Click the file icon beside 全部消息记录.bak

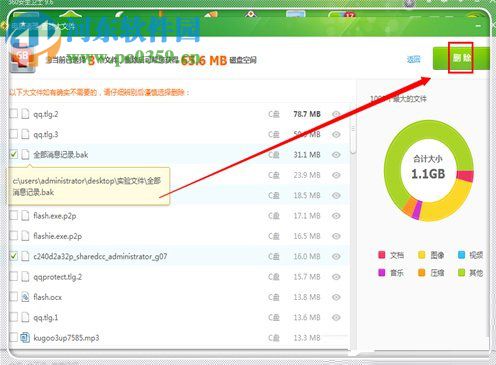pyautogui.click(x=25, y=155)
